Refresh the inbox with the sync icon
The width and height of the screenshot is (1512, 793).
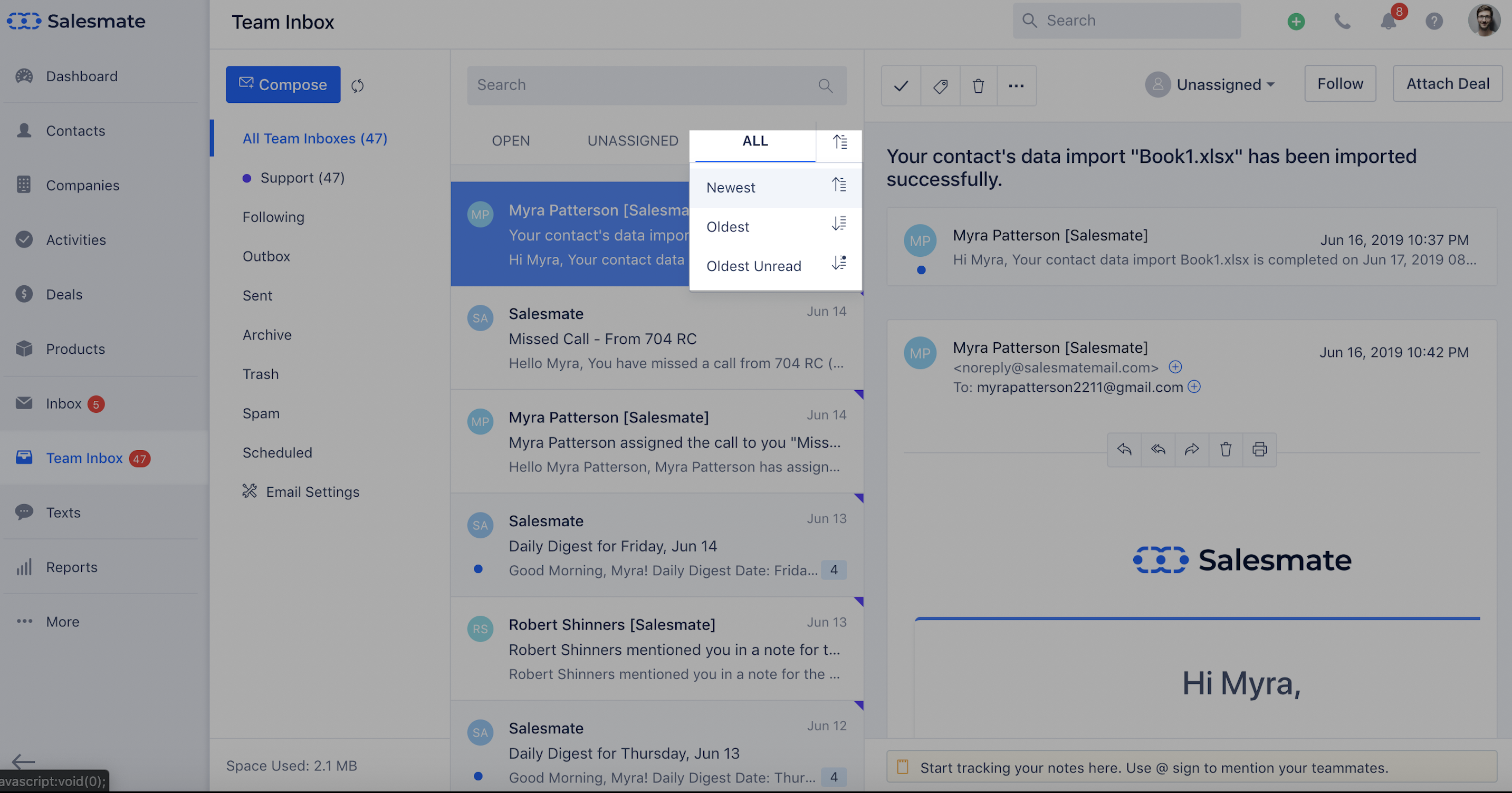pos(358,85)
